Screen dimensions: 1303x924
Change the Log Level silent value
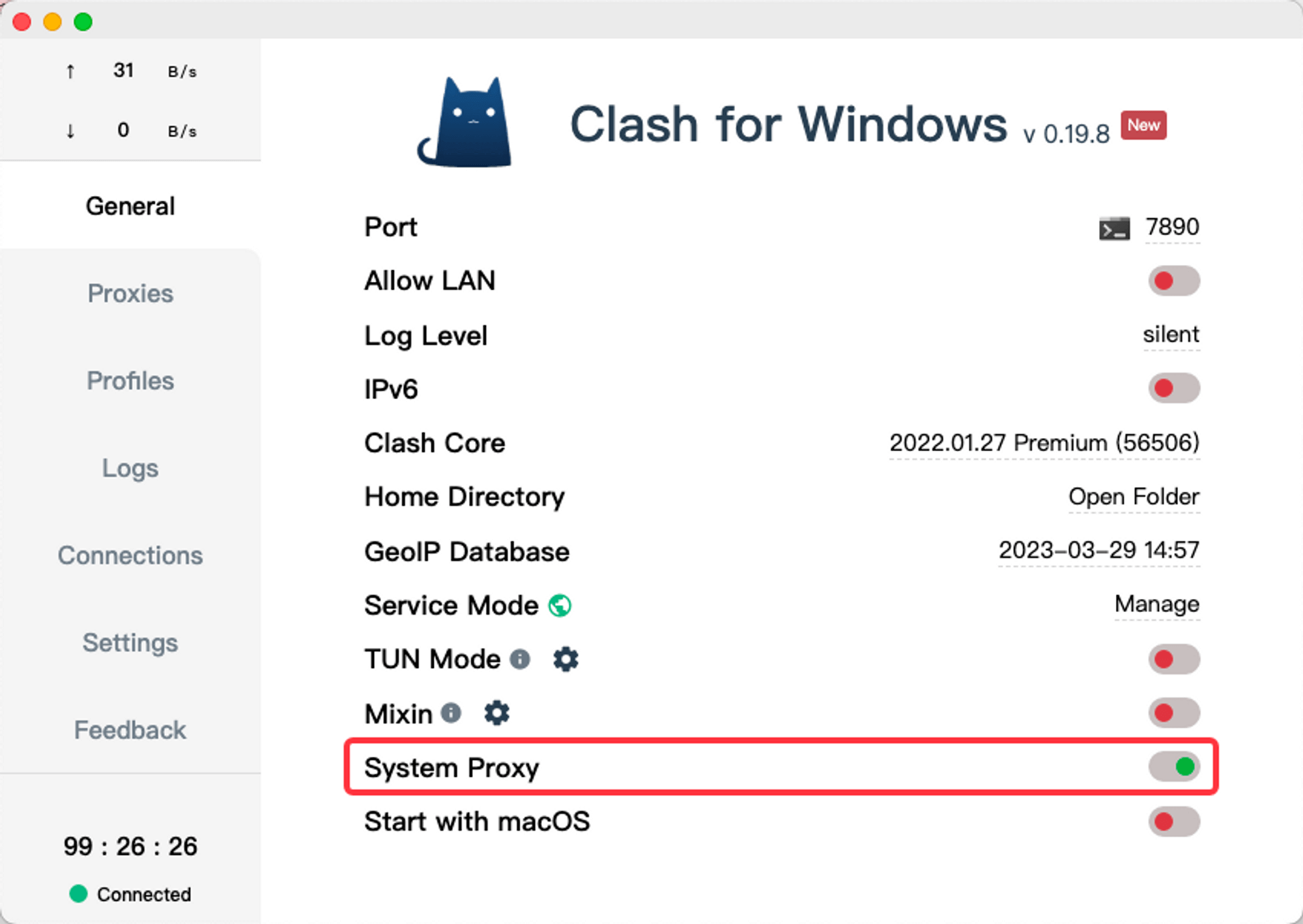(x=1171, y=334)
